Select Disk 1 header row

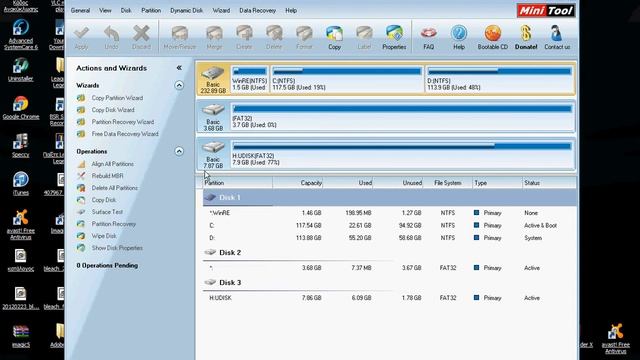tap(390, 198)
